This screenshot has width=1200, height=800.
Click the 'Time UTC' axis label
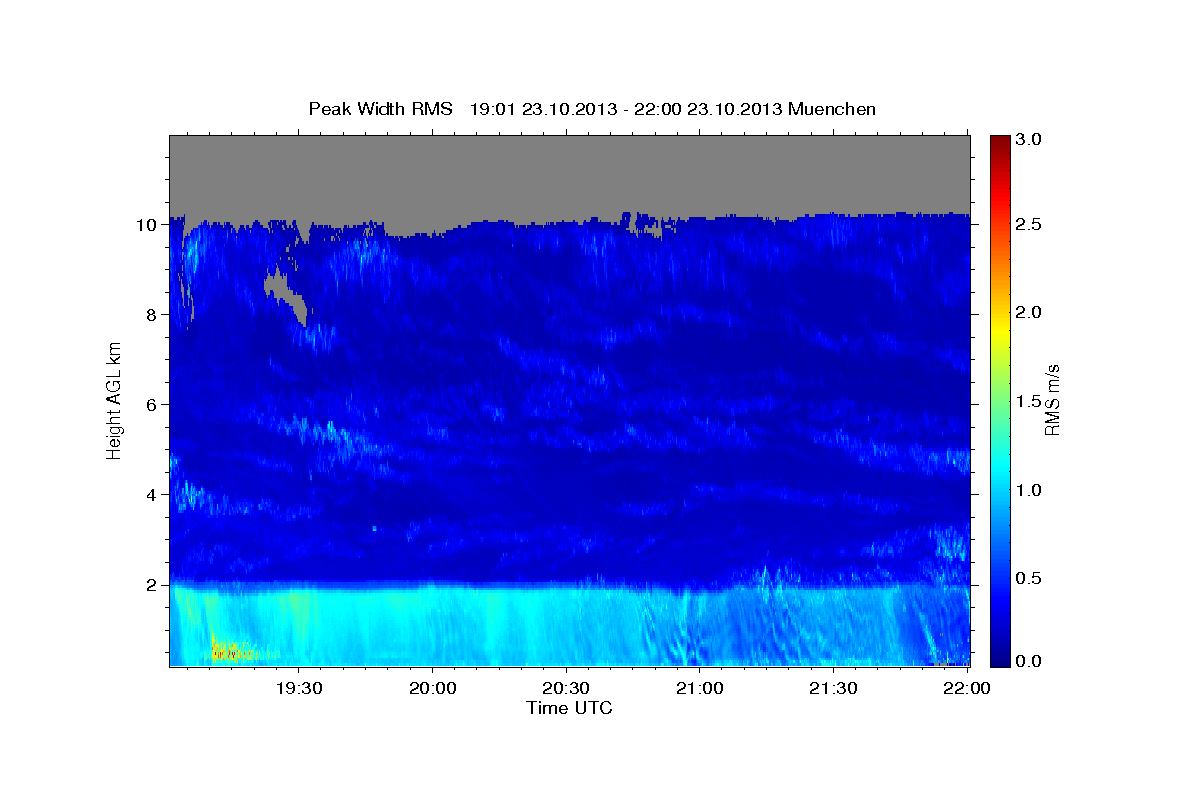click(x=569, y=708)
